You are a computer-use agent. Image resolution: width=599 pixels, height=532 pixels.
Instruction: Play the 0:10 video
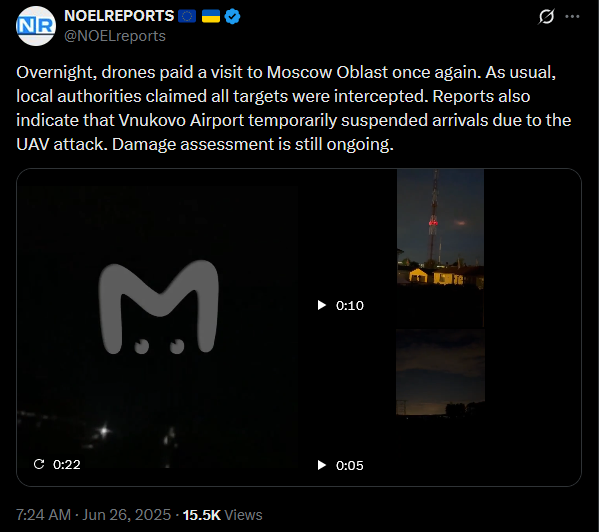pyautogui.click(x=322, y=305)
